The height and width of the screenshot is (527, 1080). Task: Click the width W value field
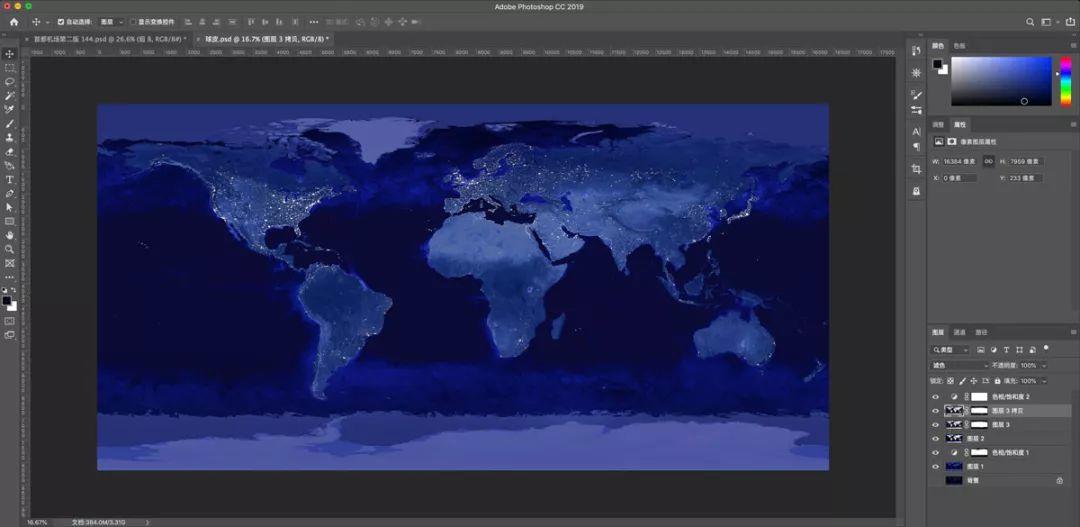pos(959,161)
